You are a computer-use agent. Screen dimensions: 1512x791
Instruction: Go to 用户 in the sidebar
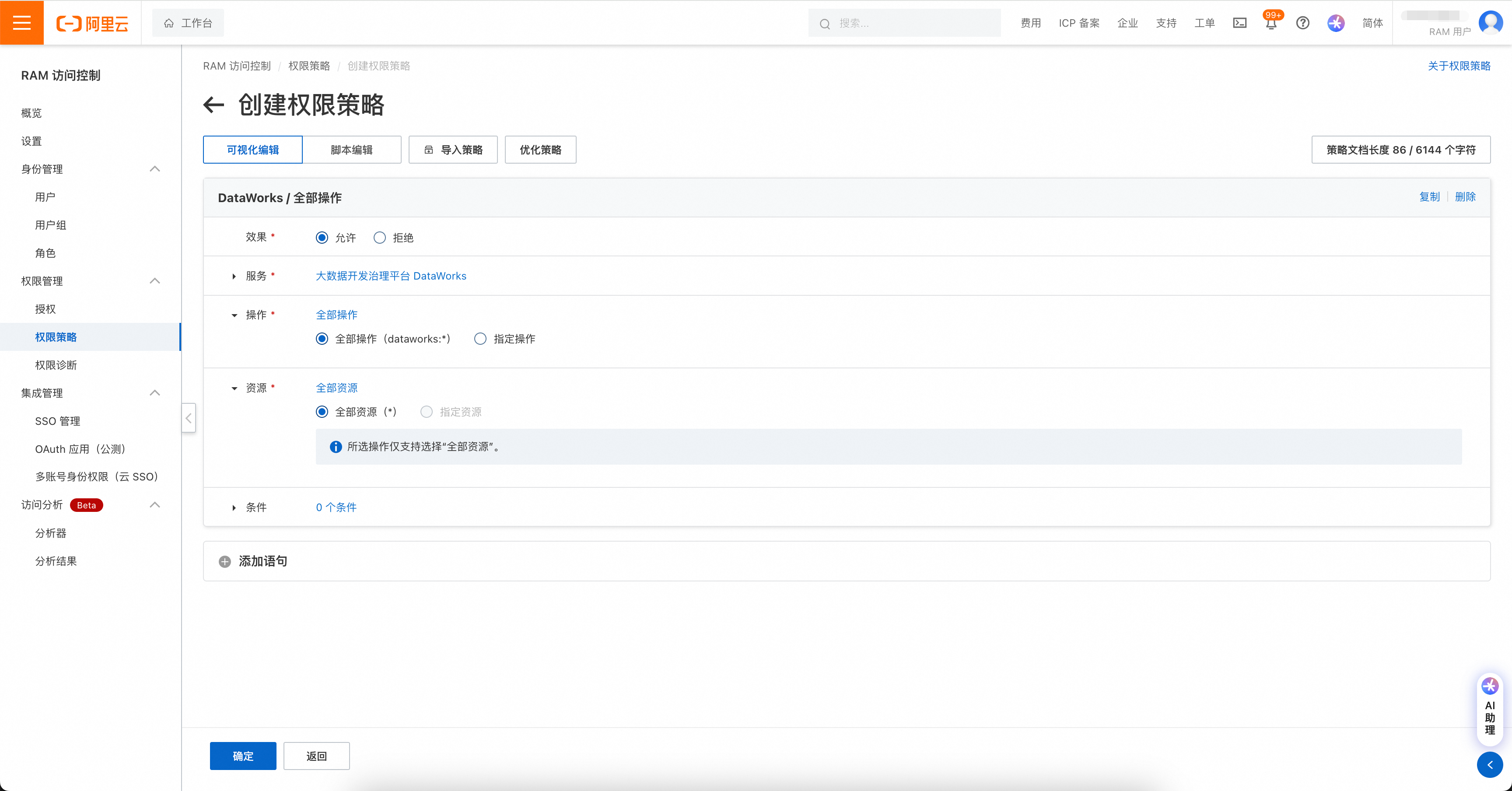coord(45,196)
